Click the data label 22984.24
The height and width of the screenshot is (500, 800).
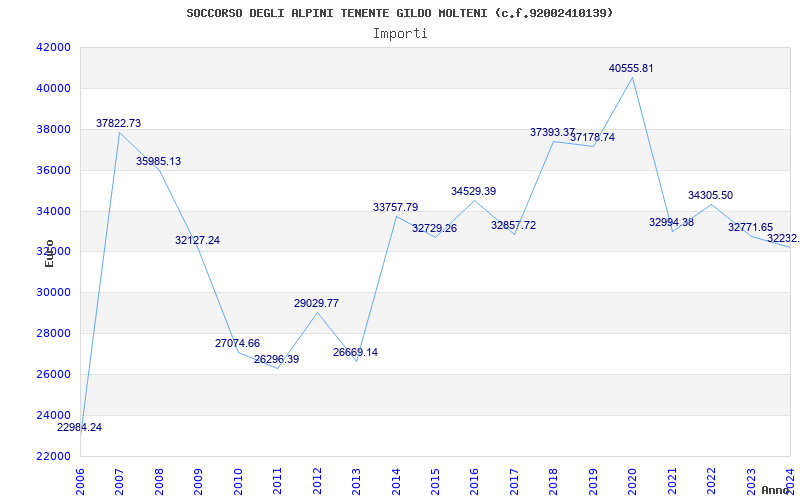pyautogui.click(x=79, y=428)
